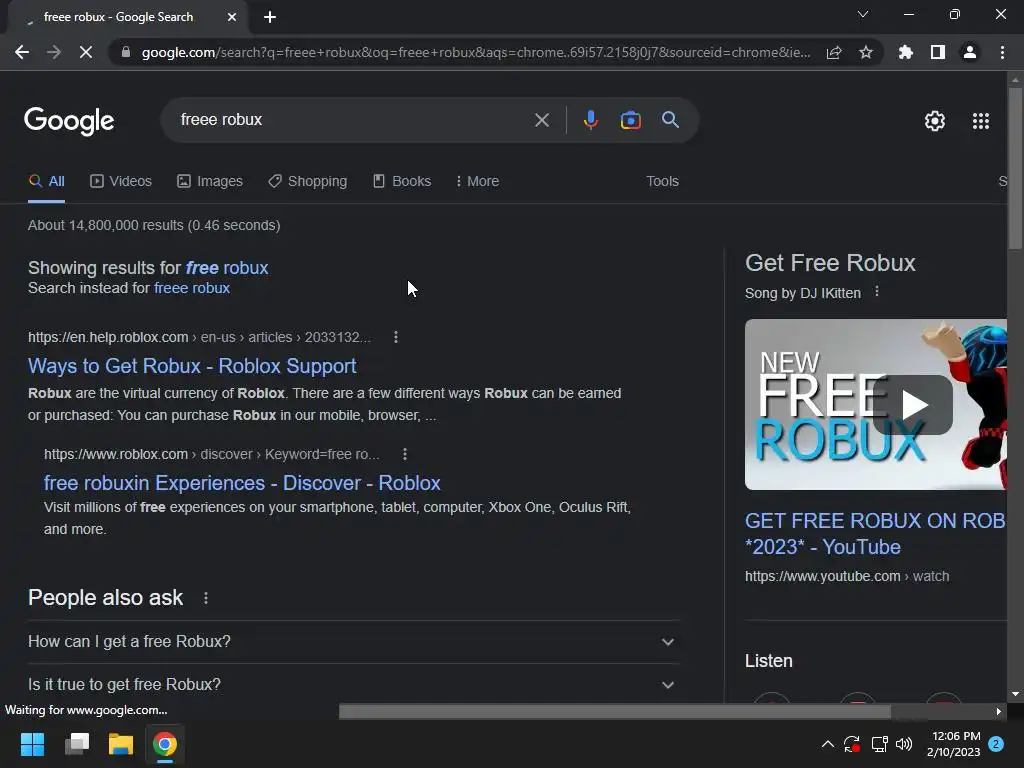
Task: Click the forward navigation arrow
Action: [x=54, y=52]
